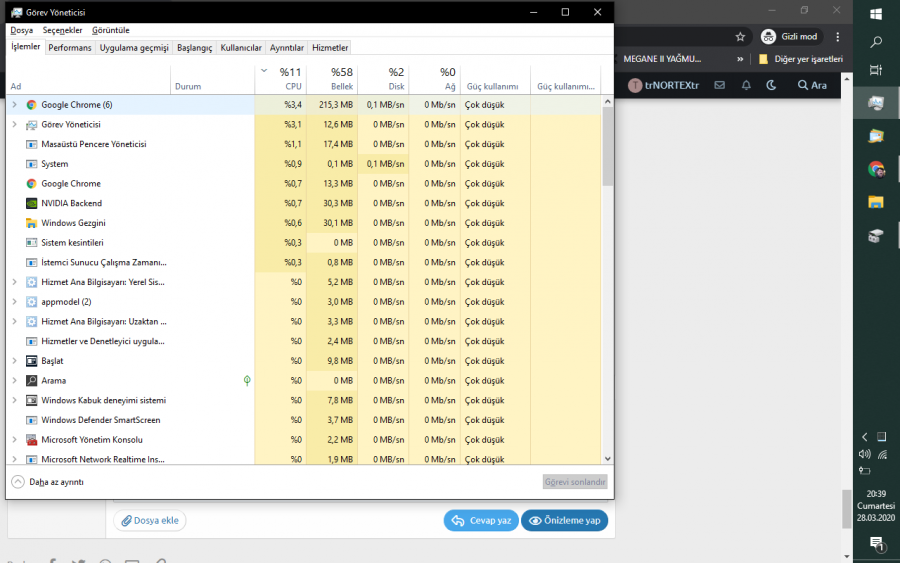The image size is (900, 563).
Task: Open the Seçenekler menu
Action: (62, 30)
